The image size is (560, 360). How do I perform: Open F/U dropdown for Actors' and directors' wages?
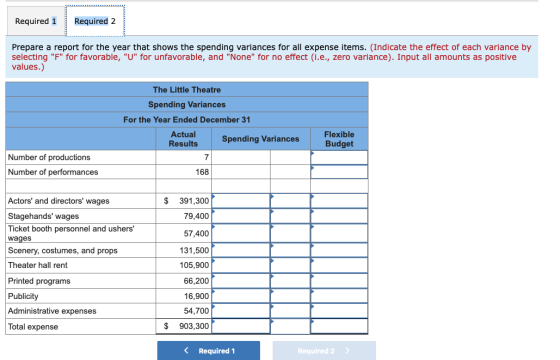tap(290, 201)
